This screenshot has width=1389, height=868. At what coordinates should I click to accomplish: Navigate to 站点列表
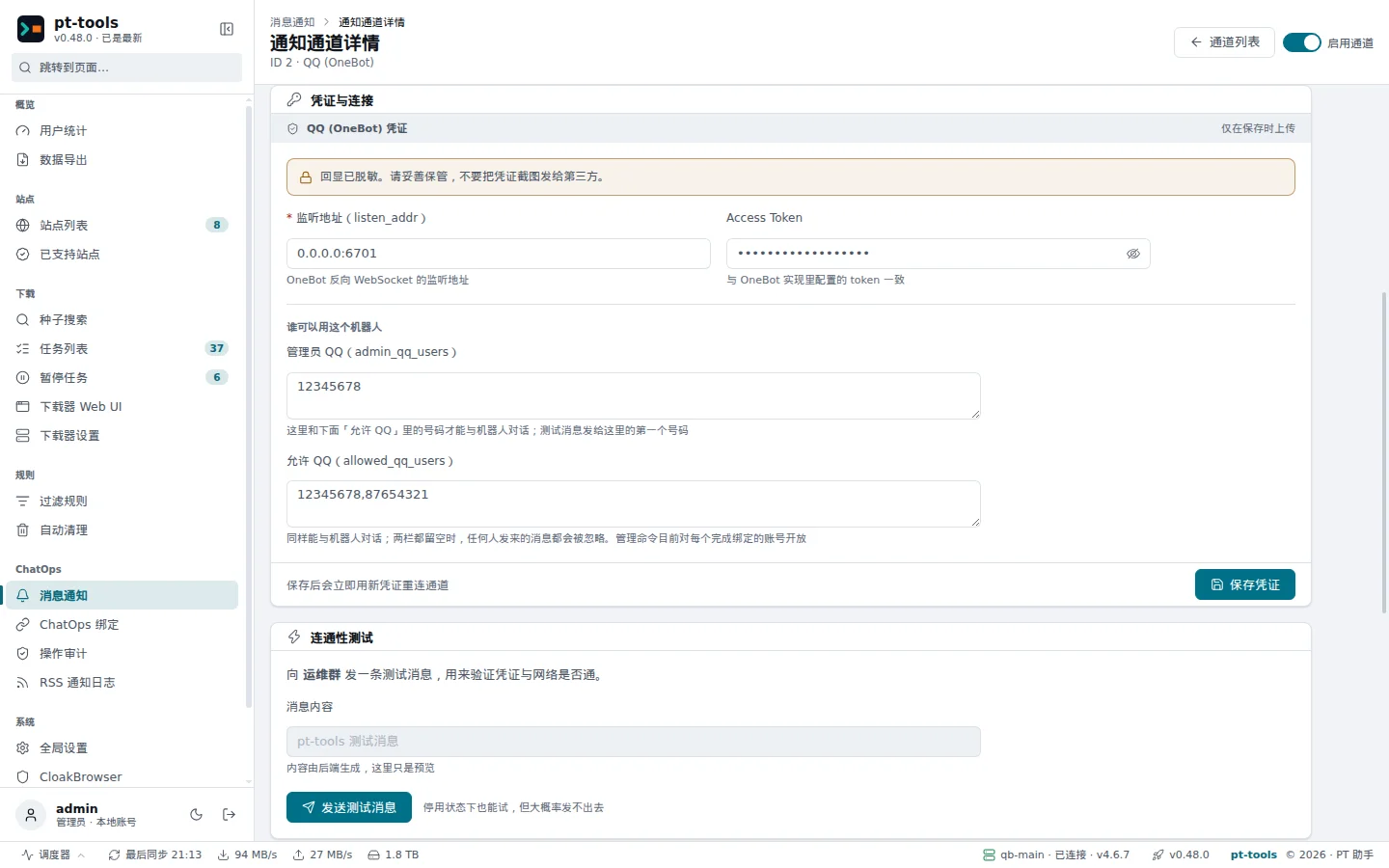(x=122, y=226)
